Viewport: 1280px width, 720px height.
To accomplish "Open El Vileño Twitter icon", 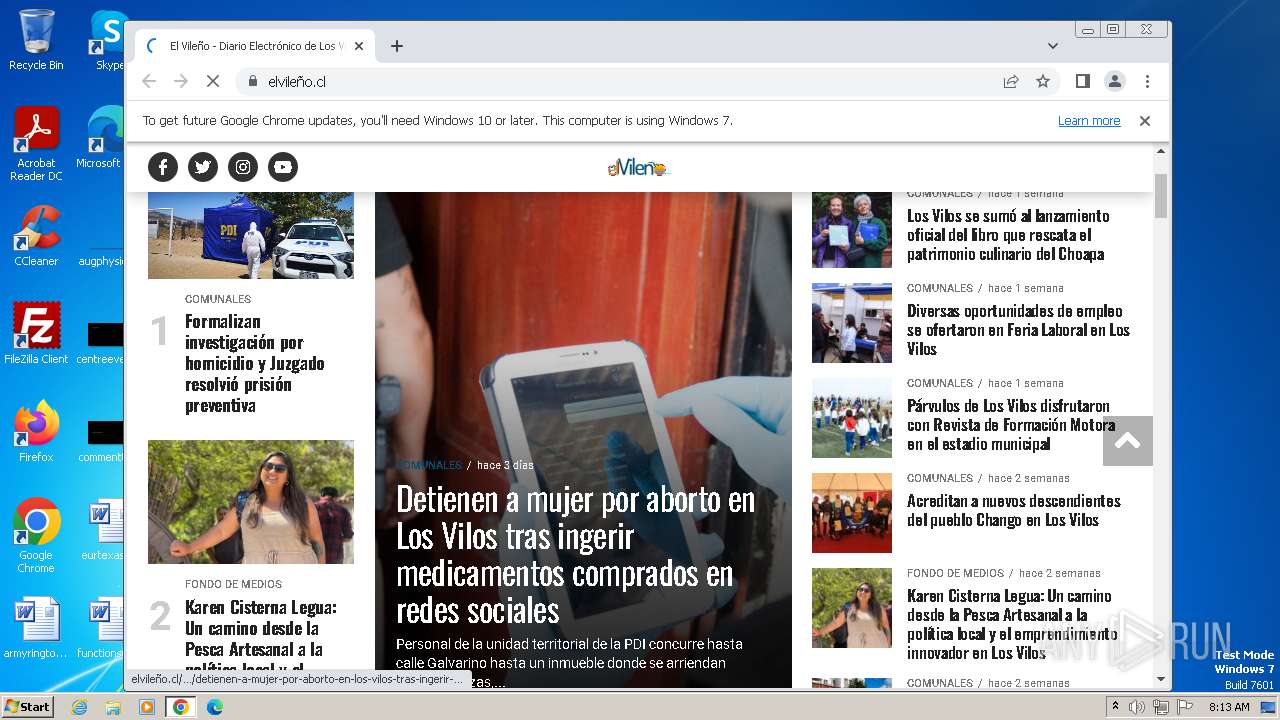I will point(203,167).
